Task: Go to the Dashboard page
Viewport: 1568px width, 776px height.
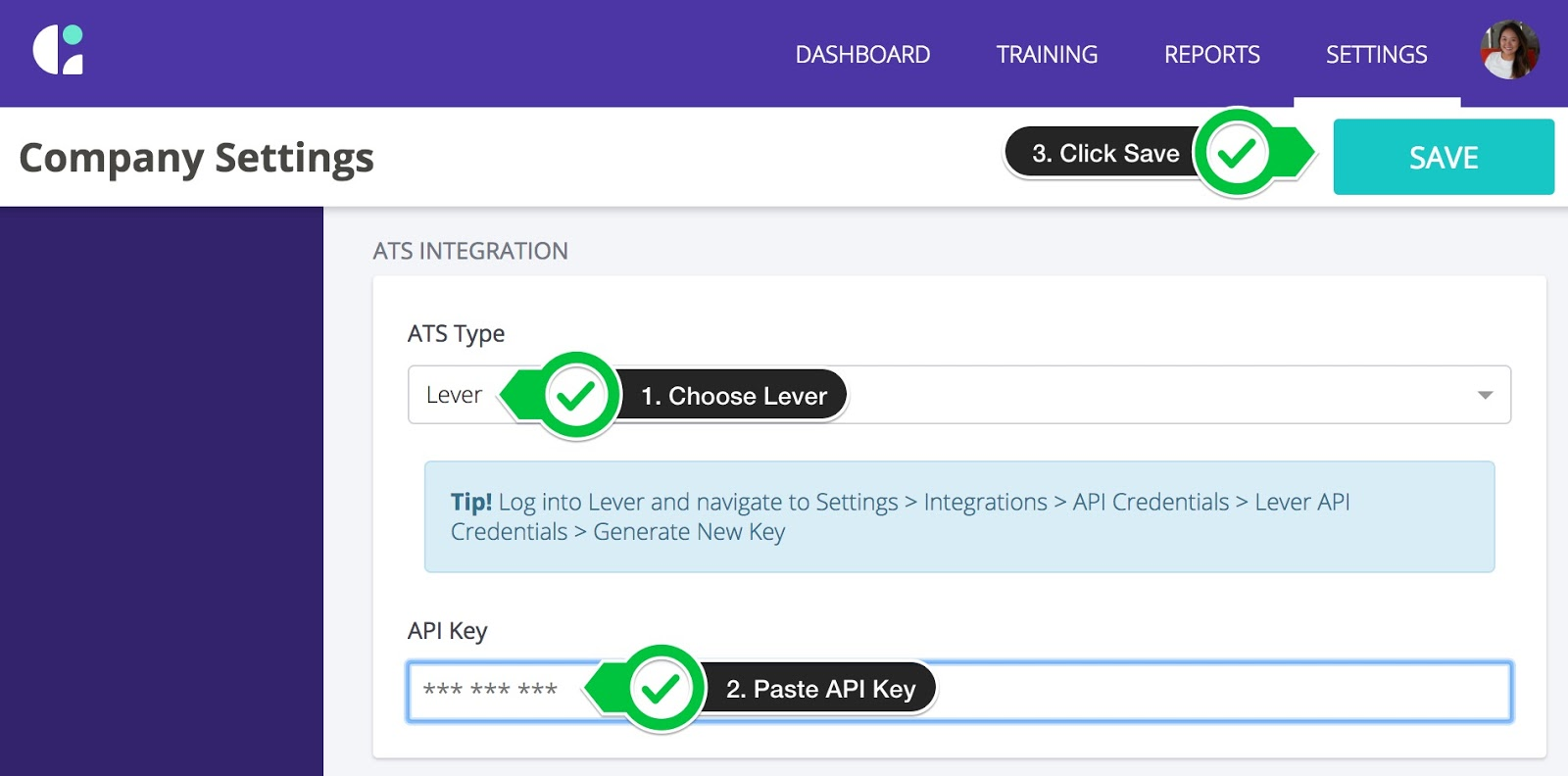Action: tap(862, 55)
